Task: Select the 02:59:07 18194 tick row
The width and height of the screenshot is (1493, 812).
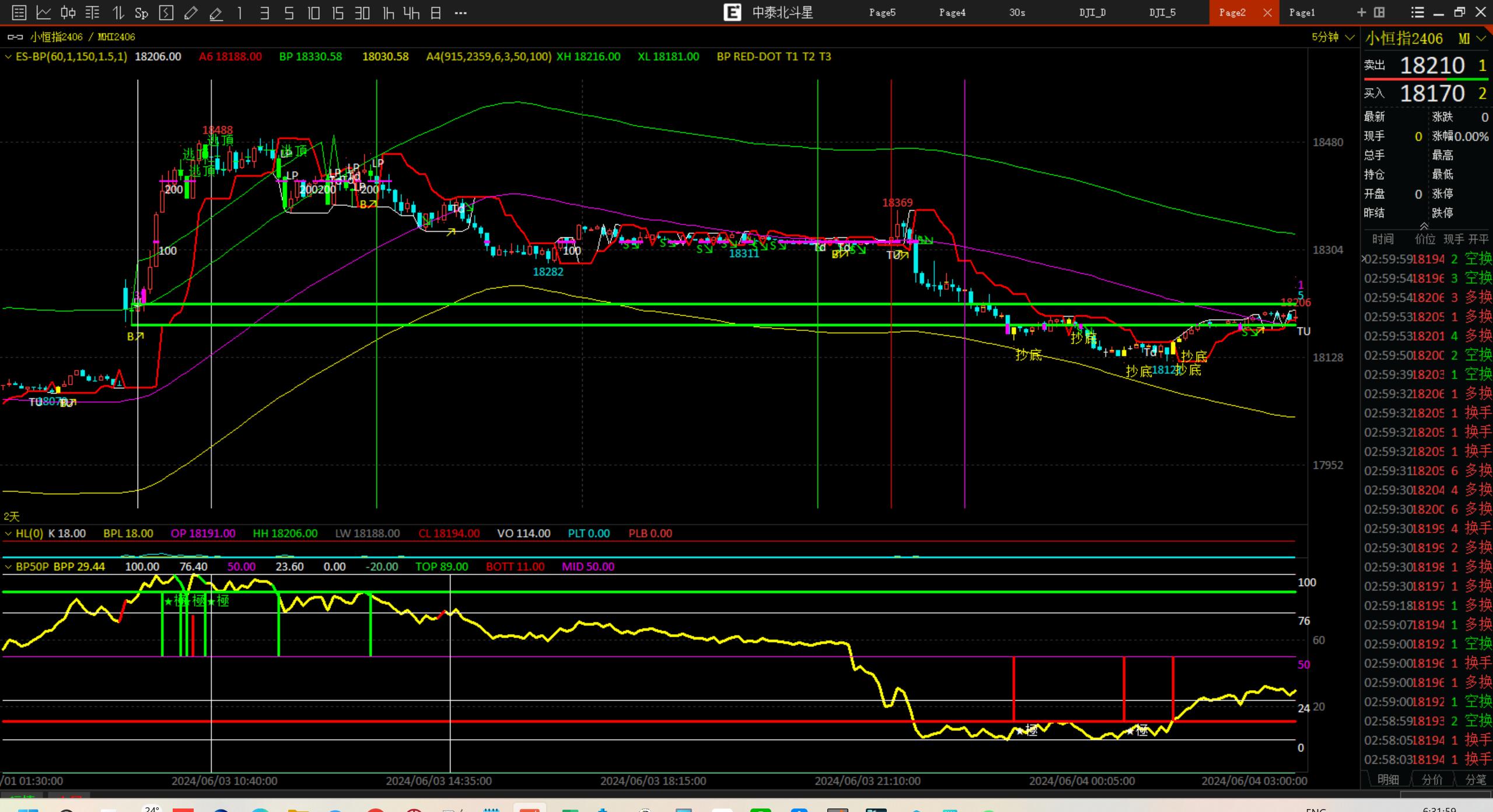Action: click(1427, 625)
